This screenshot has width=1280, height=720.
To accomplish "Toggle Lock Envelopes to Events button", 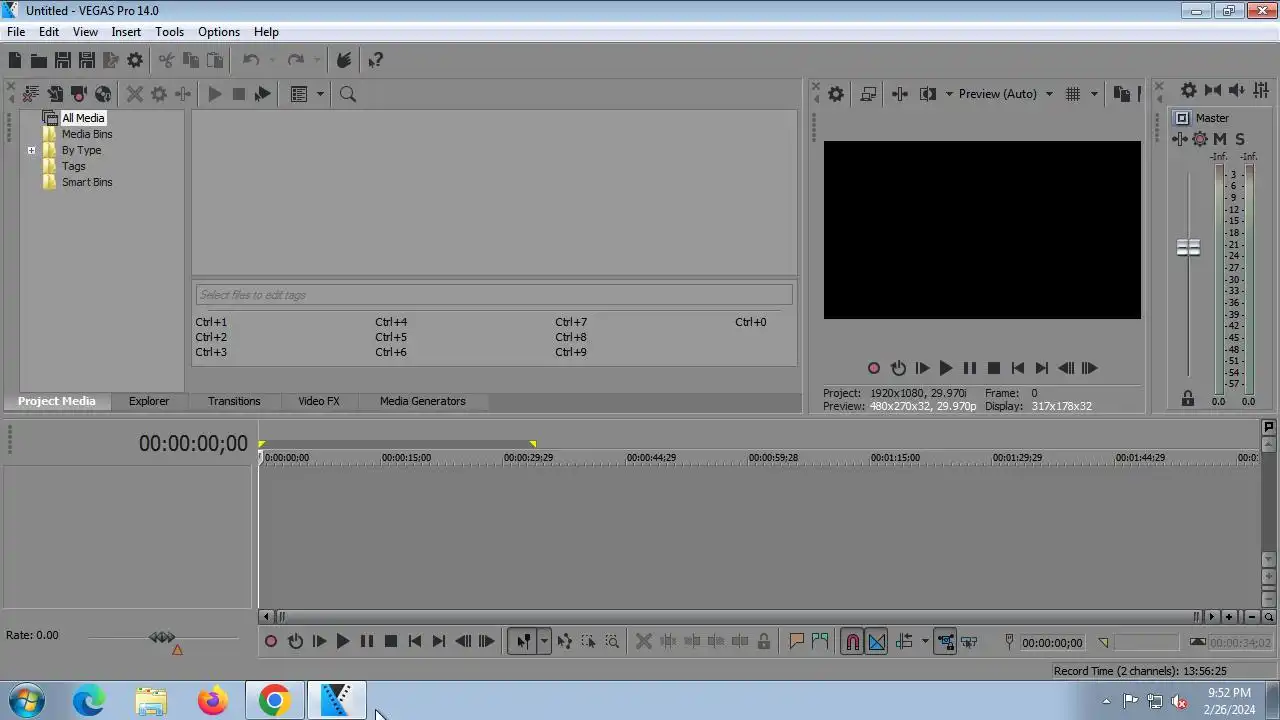I will (945, 642).
